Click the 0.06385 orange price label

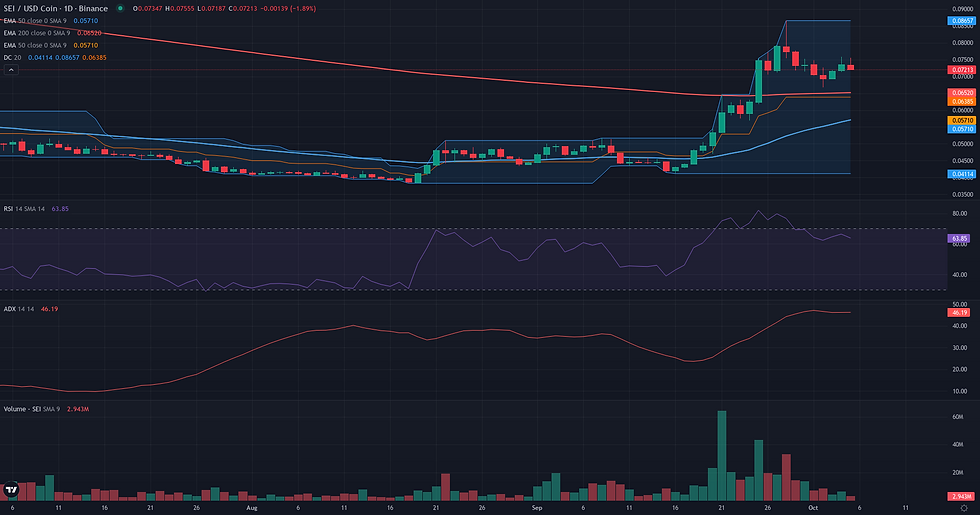pyautogui.click(x=962, y=101)
